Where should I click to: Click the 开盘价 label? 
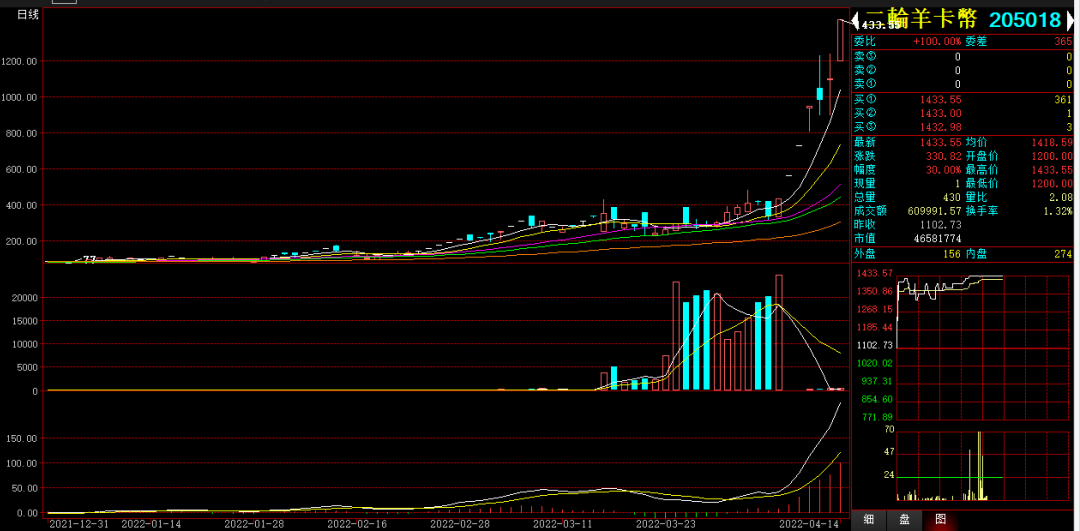tap(982, 156)
